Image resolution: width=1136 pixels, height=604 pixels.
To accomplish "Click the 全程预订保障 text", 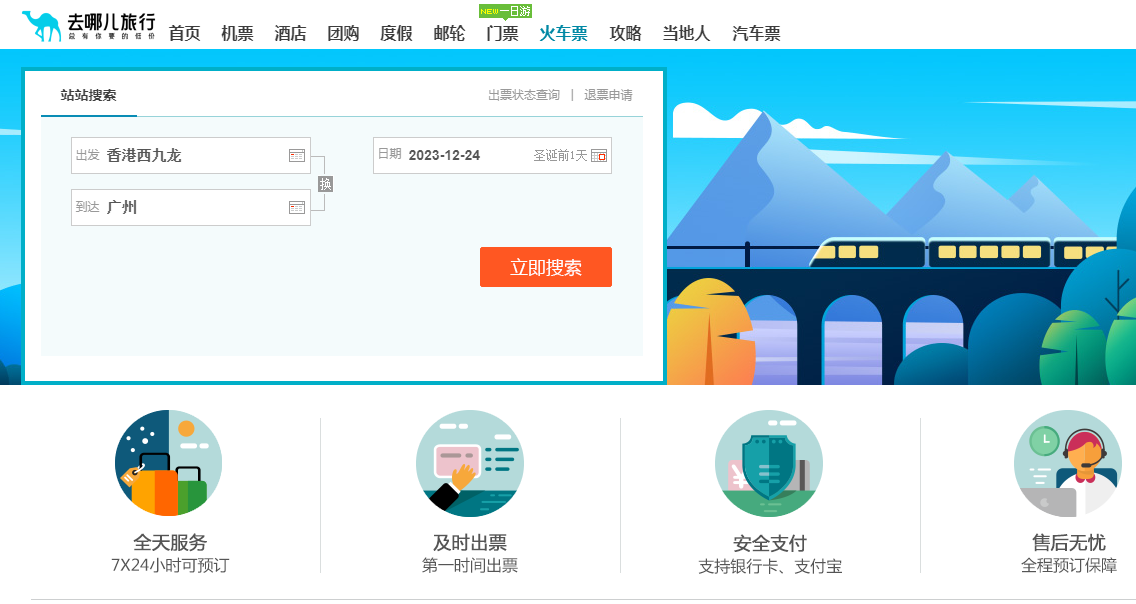I will coord(1069,566).
